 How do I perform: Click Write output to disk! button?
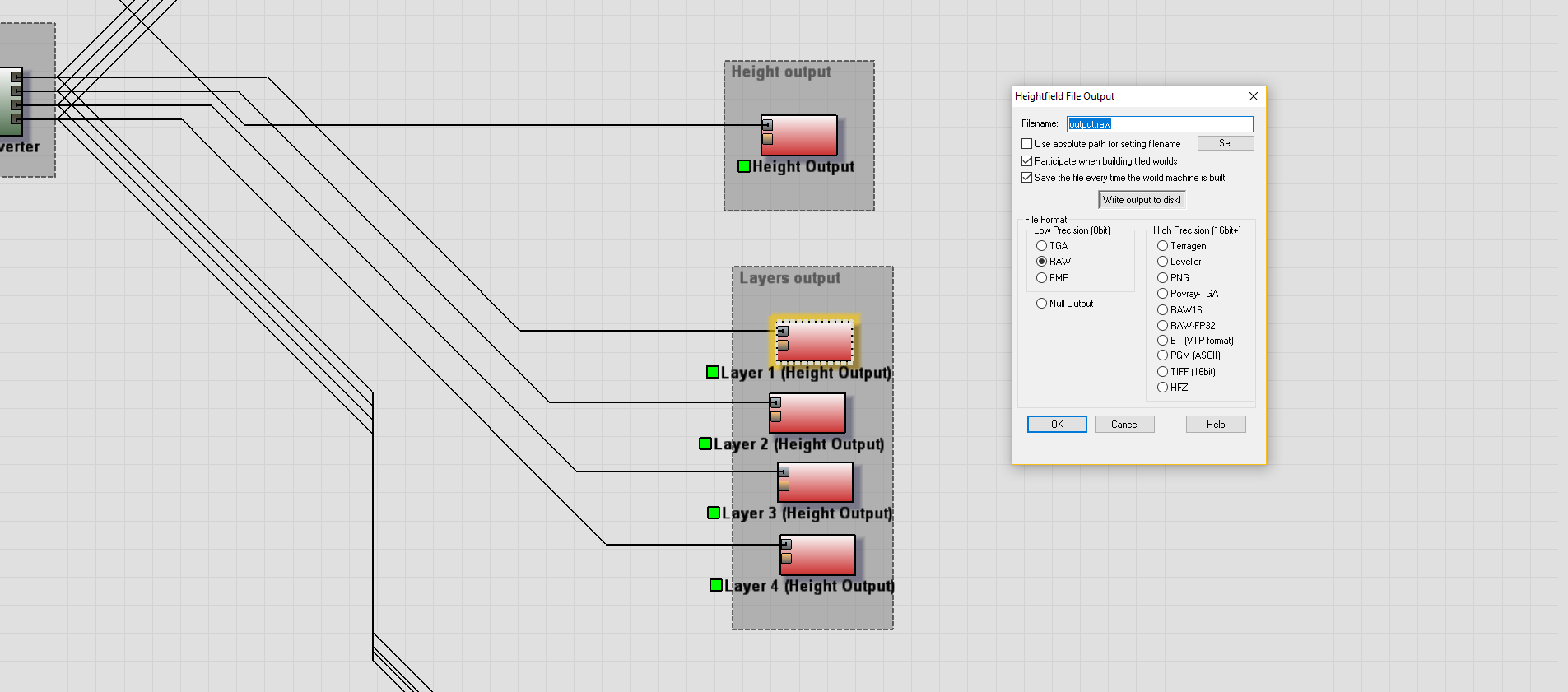click(1142, 200)
